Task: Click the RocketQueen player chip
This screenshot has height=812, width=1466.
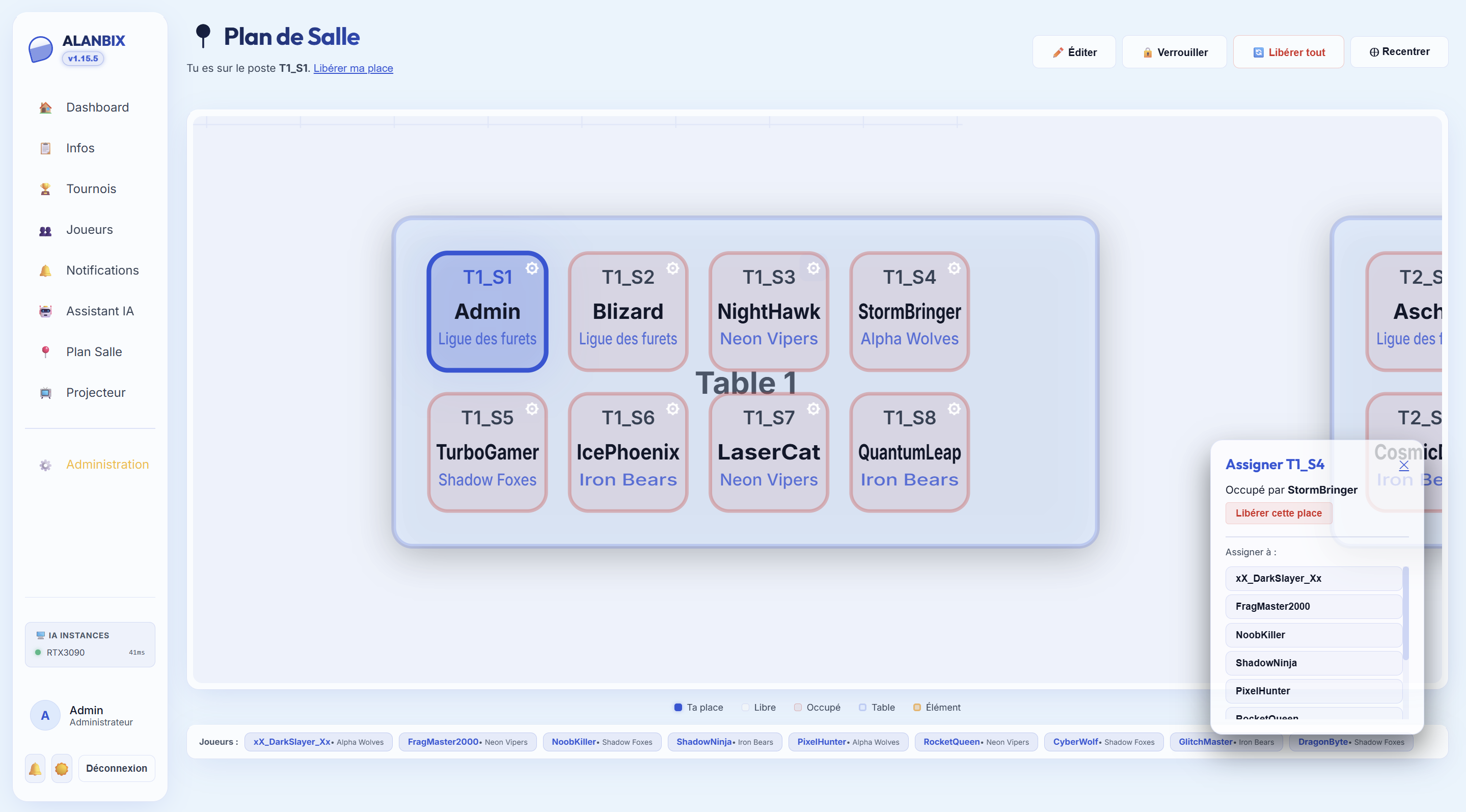Action: click(976, 742)
